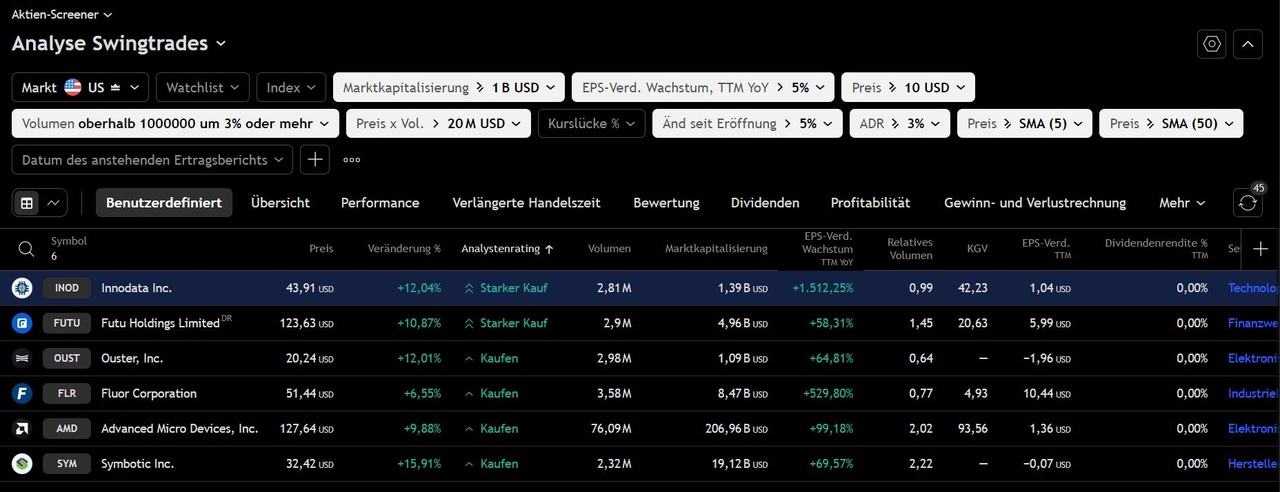Viewport: 1280px width, 492px height.
Task: Click the Symbotic logo icon
Action: click(22, 463)
